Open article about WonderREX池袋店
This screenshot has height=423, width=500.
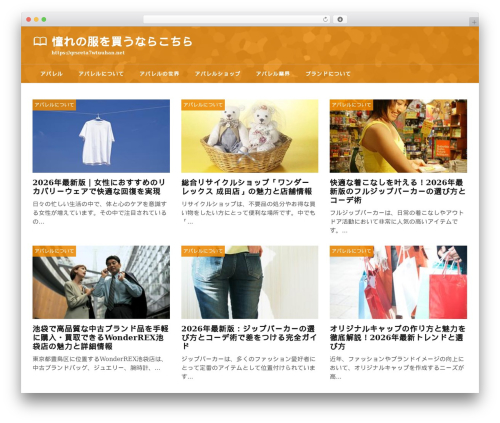click(x=100, y=338)
